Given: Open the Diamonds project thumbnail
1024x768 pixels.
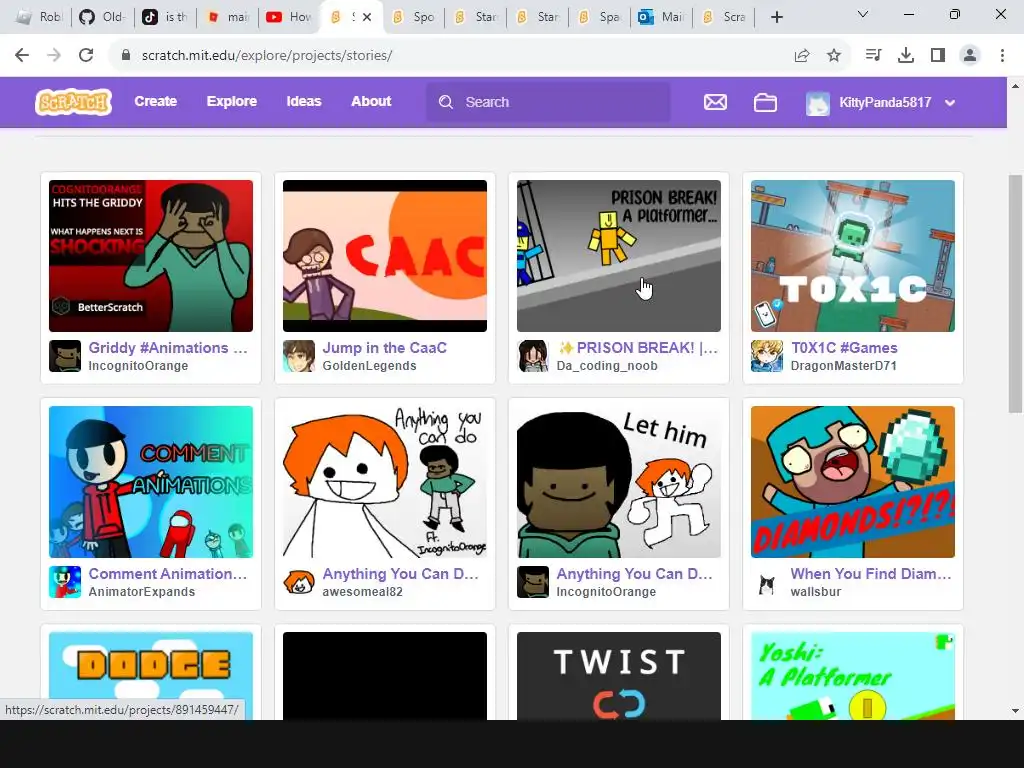Looking at the screenshot, I should tap(852, 482).
